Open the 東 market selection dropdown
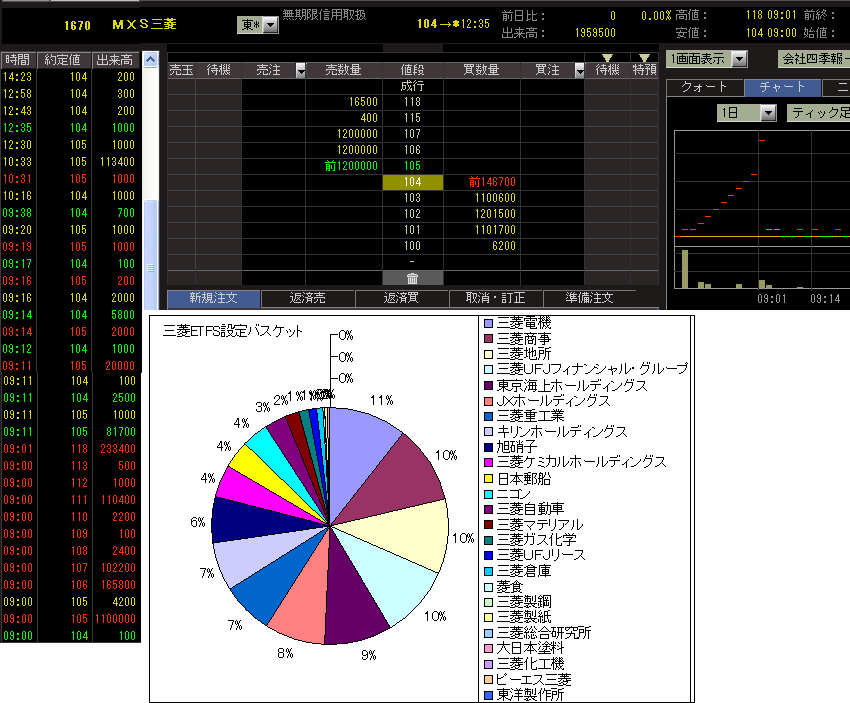The height and width of the screenshot is (703, 850). tap(270, 24)
